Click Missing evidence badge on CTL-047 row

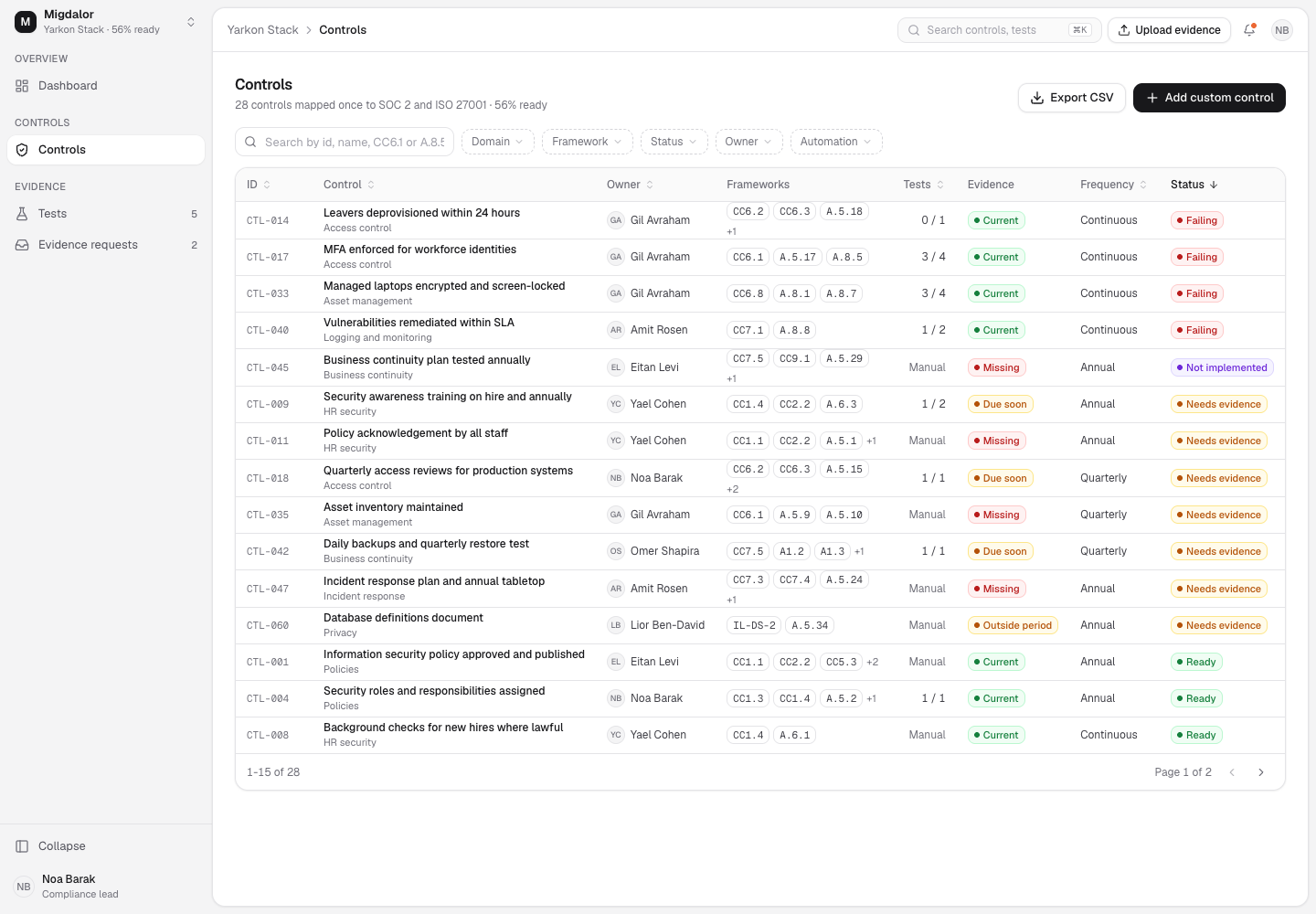(x=997, y=589)
